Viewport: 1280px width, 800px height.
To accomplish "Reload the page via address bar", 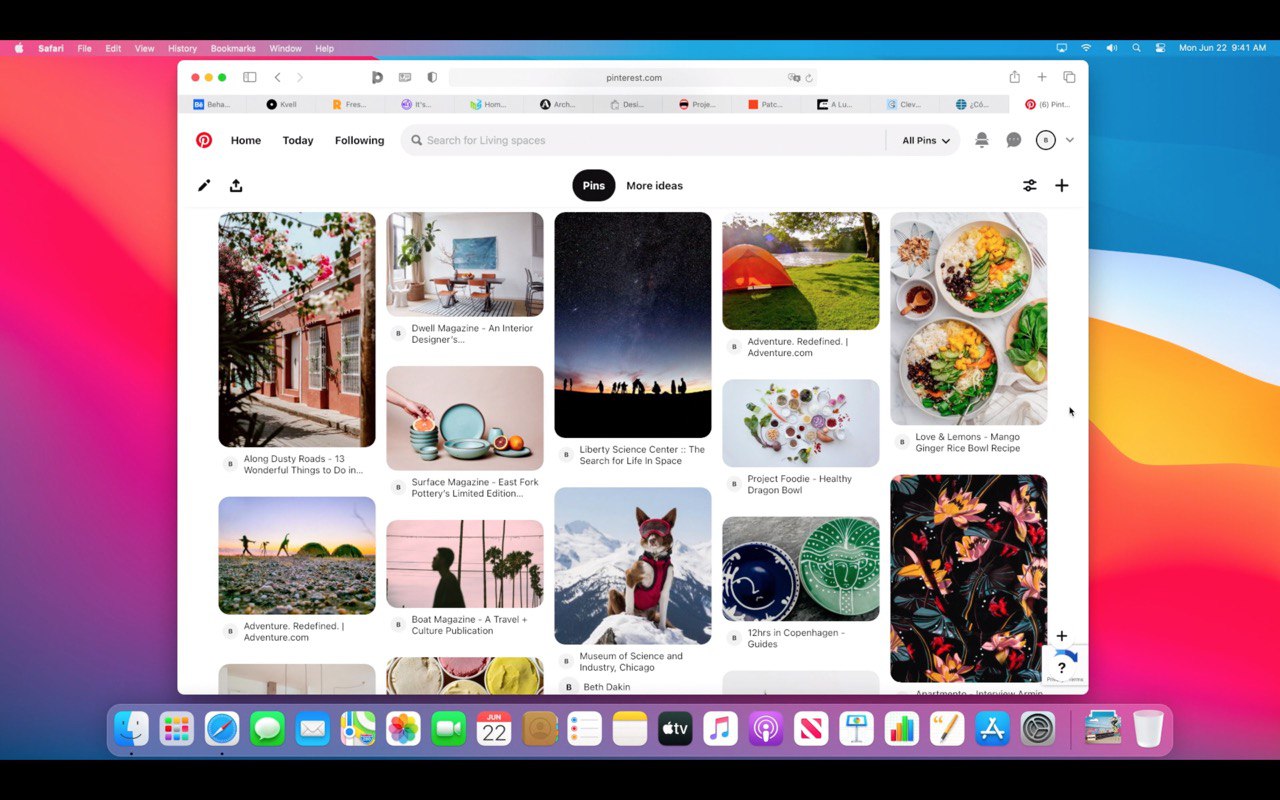I will 809,77.
